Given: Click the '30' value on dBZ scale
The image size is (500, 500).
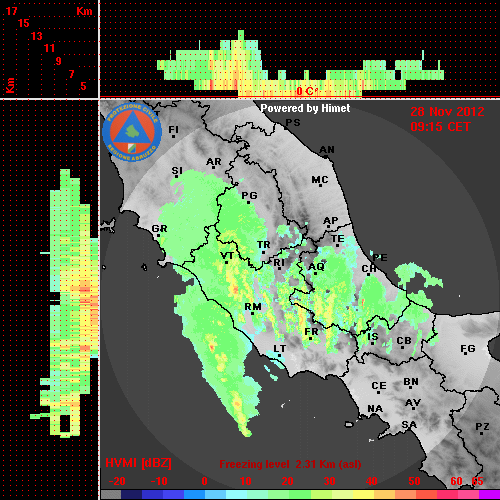Looking at the screenshot, I should pyautogui.click(x=329, y=481).
